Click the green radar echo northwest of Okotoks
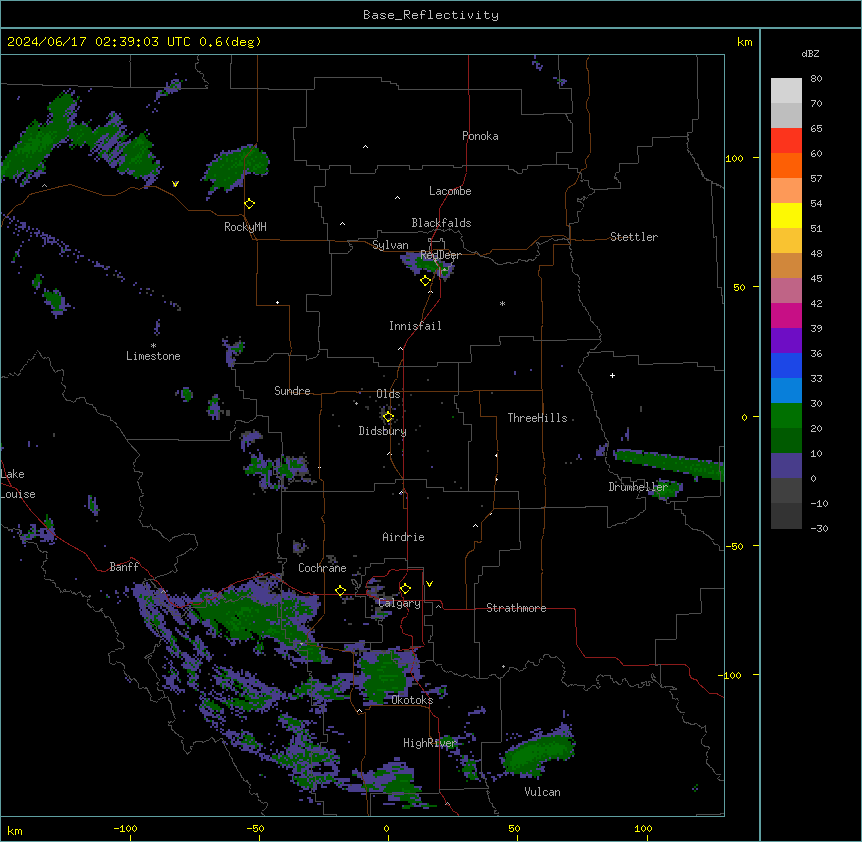 (x=385, y=676)
